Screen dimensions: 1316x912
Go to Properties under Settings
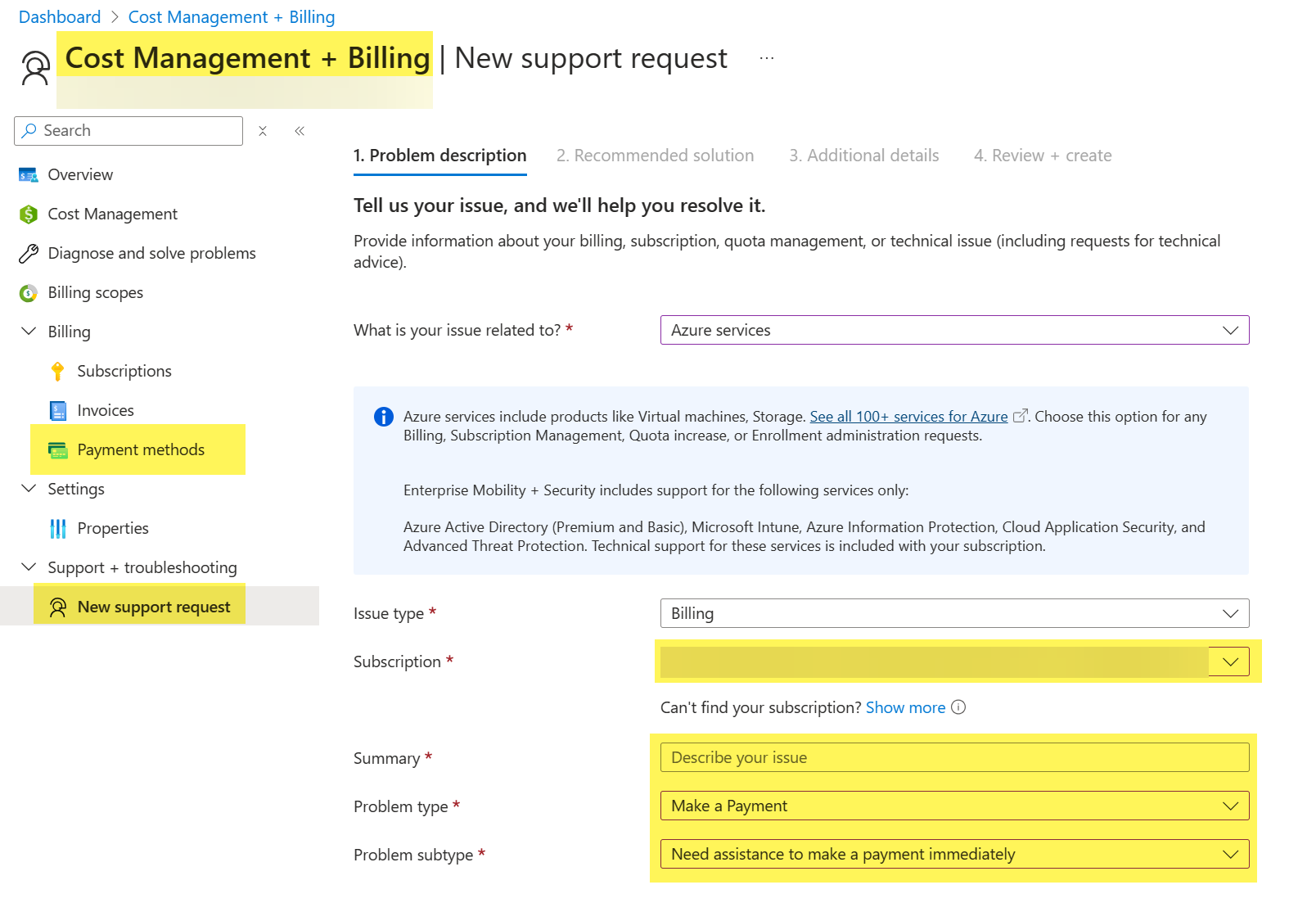coord(113,529)
